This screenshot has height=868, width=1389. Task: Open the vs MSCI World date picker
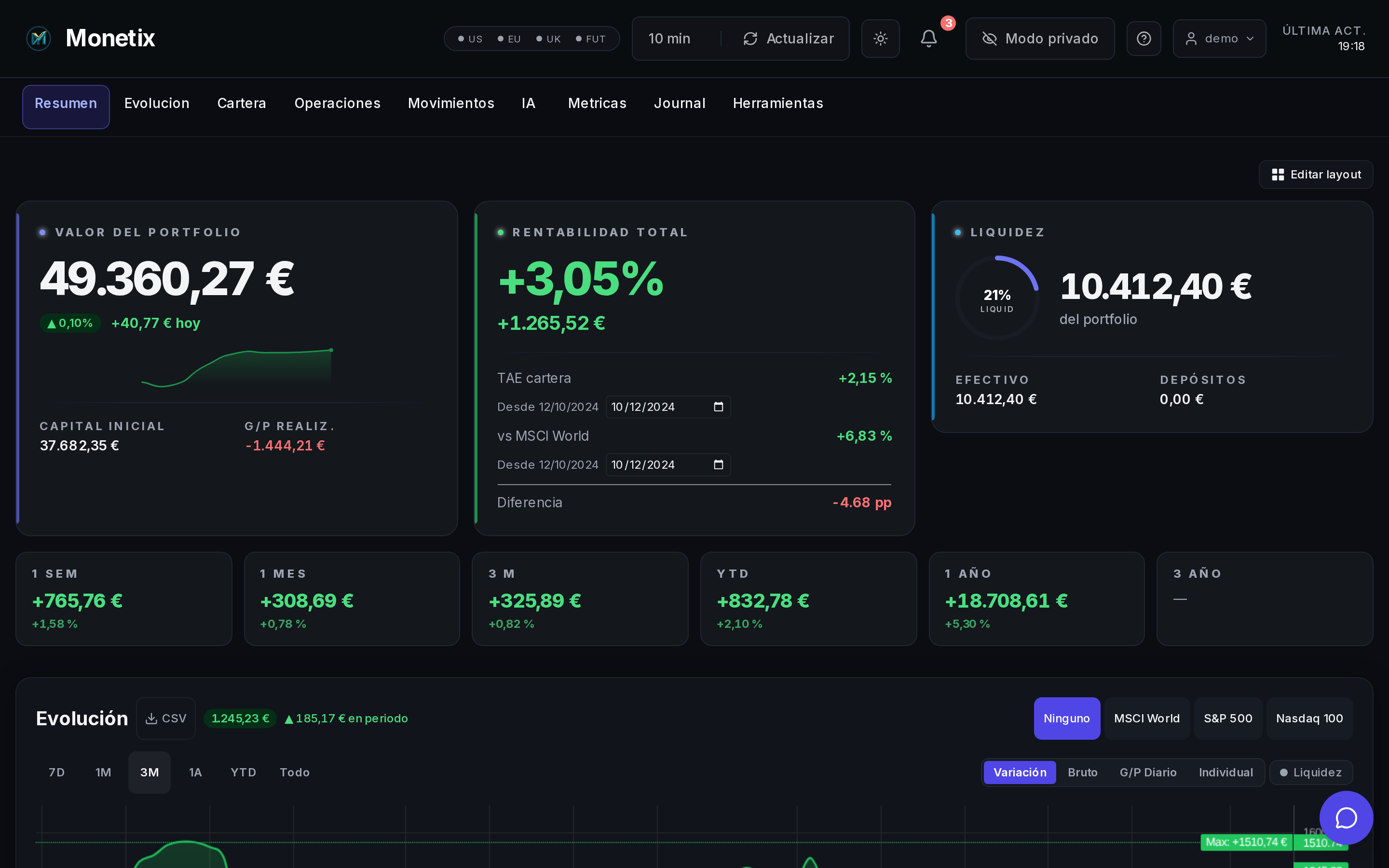coord(718,464)
